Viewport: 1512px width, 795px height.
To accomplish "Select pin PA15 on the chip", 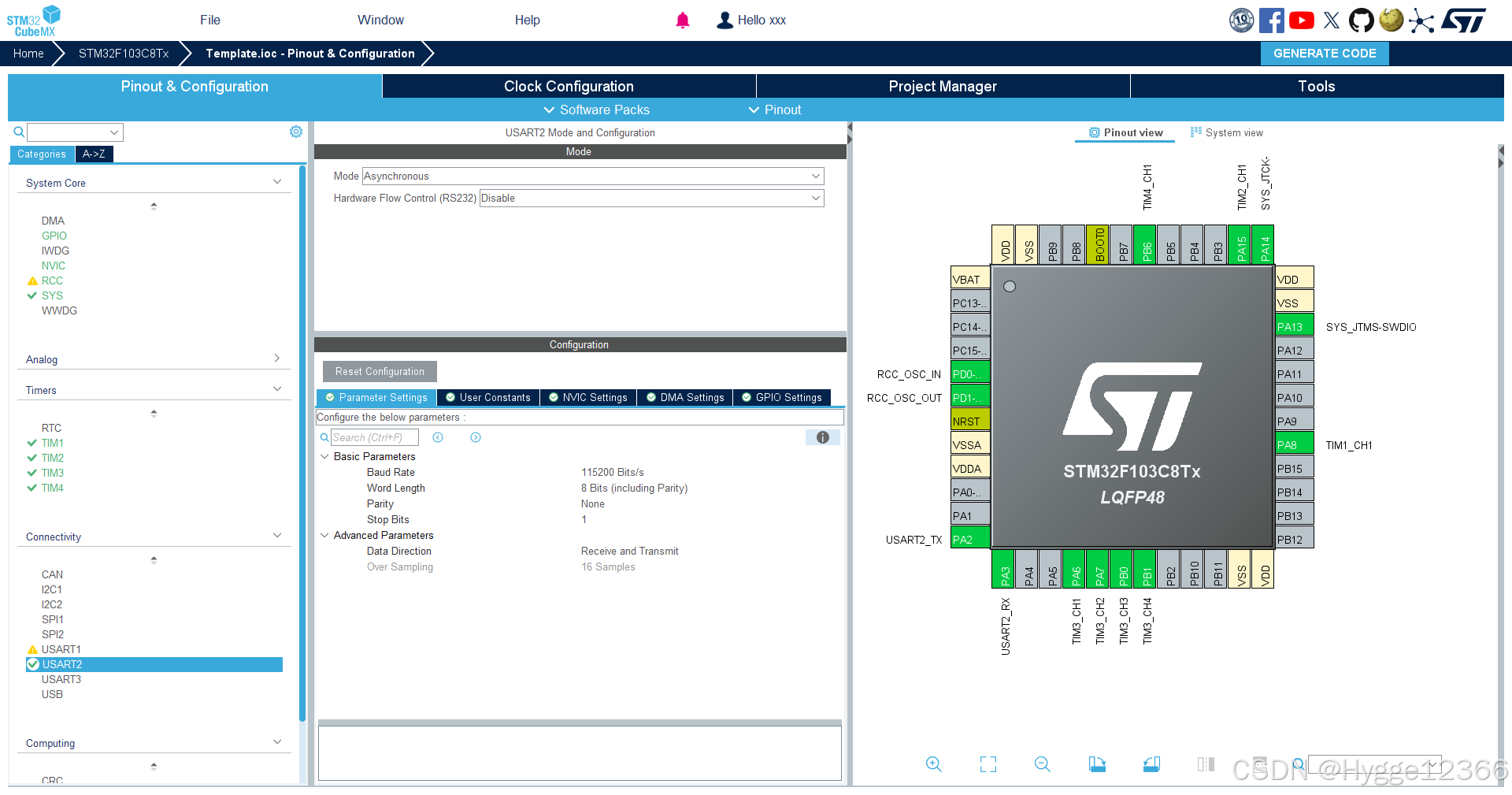I will (x=1239, y=244).
